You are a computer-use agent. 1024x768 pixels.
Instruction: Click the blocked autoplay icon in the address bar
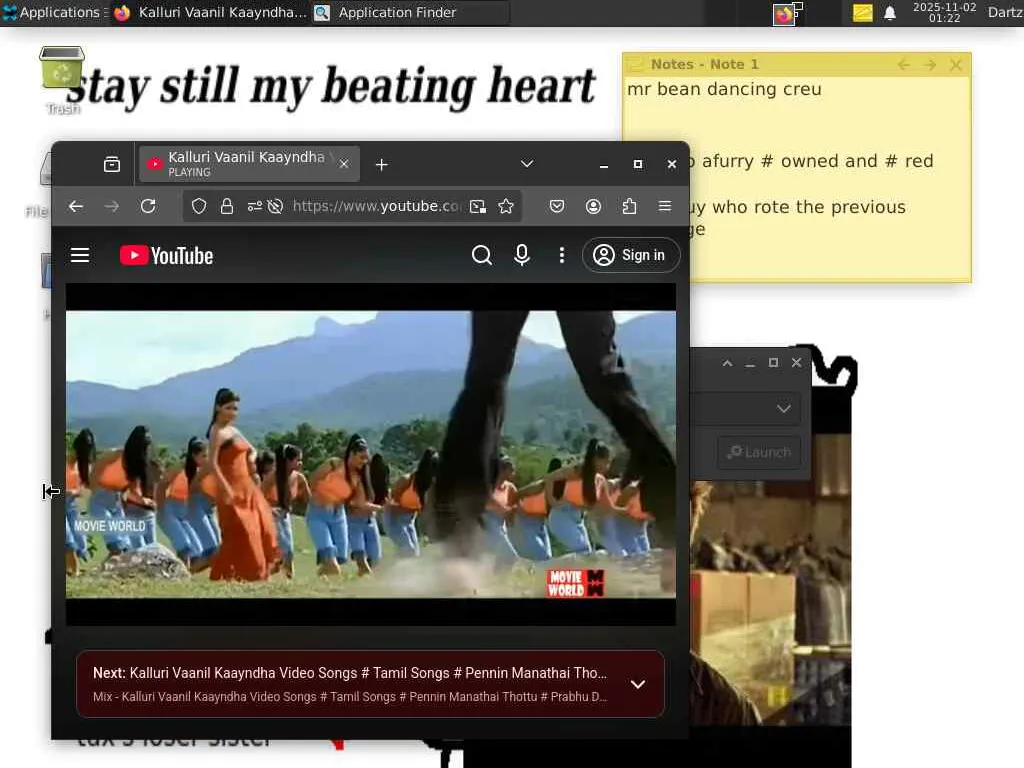(276, 206)
